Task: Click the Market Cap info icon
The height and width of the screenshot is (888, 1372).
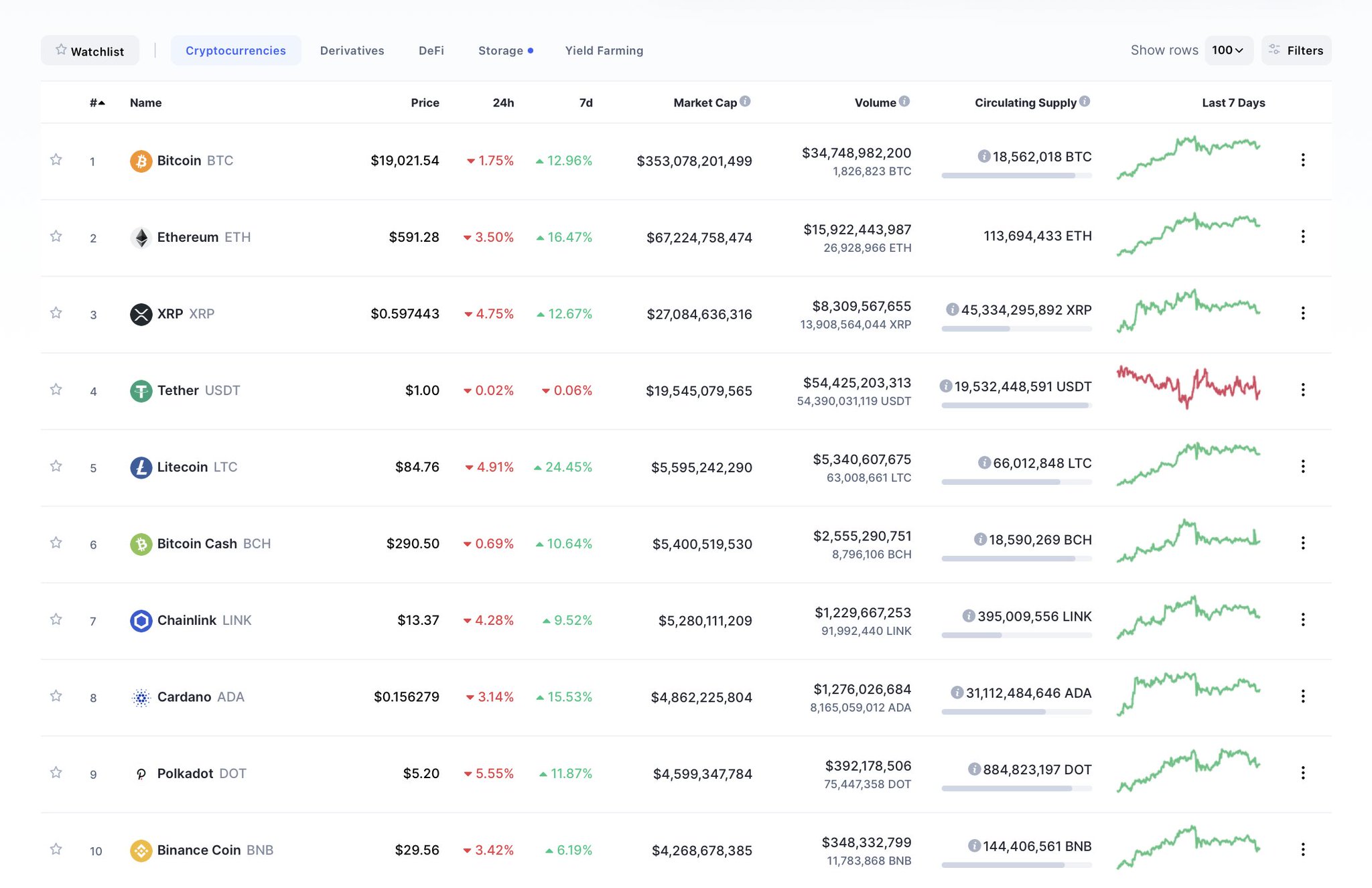Action: 745,102
